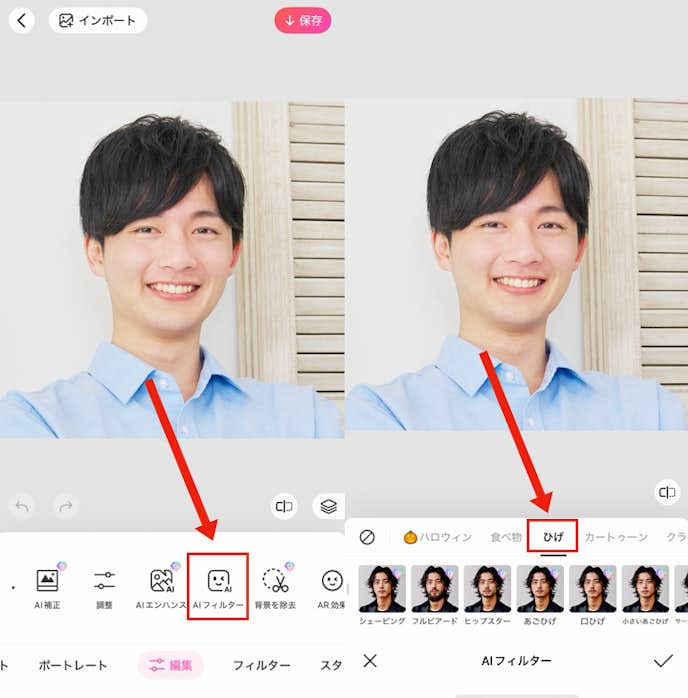Tap compare icon in AI filter screen
The image size is (688, 698).
(x=667, y=492)
